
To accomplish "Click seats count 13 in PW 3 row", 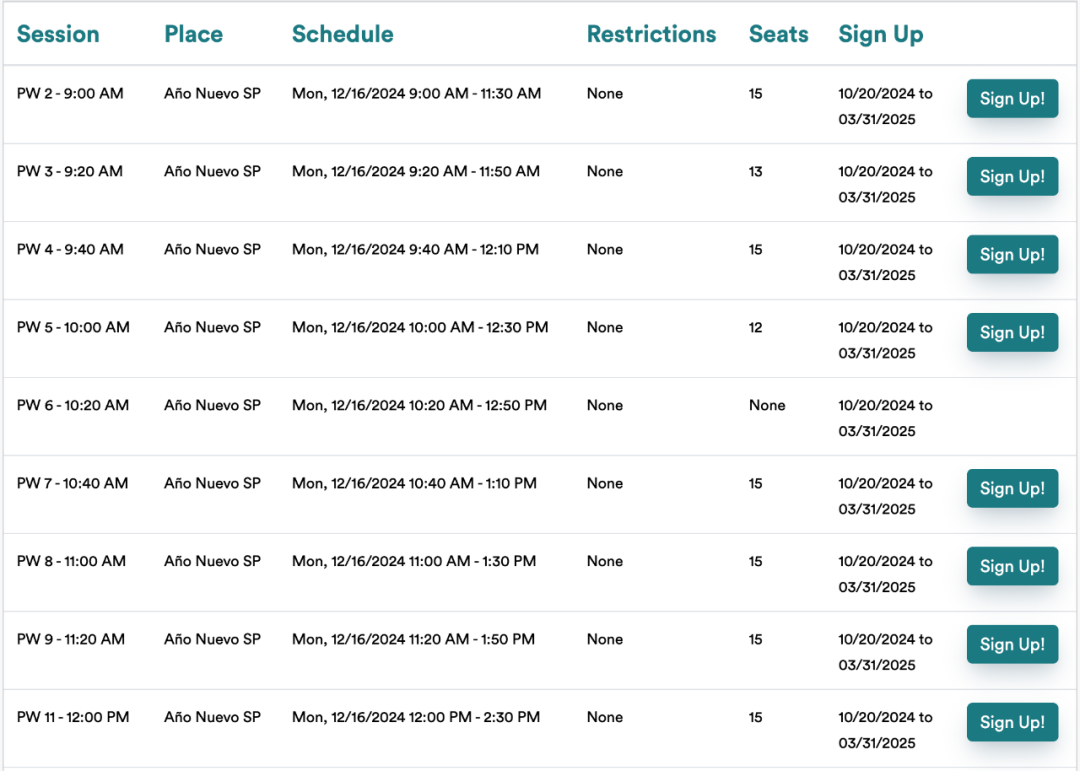I will point(756,171).
